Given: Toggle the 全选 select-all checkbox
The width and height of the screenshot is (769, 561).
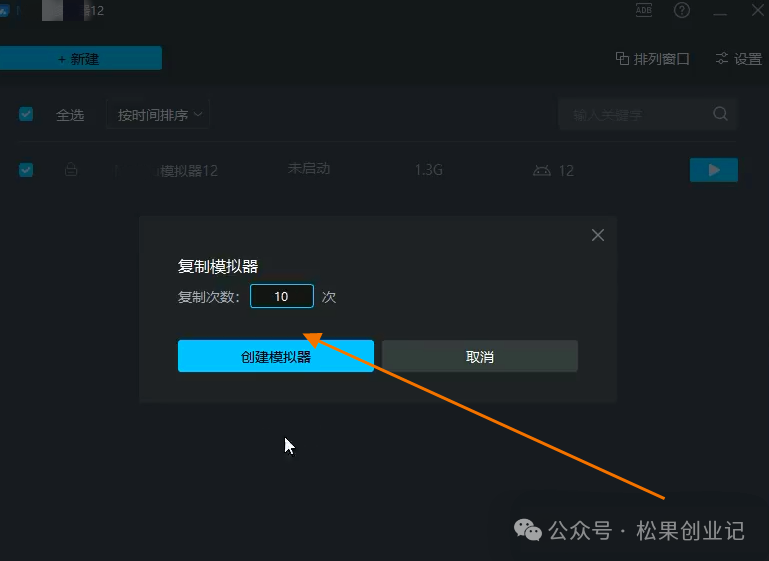Looking at the screenshot, I should (x=26, y=114).
